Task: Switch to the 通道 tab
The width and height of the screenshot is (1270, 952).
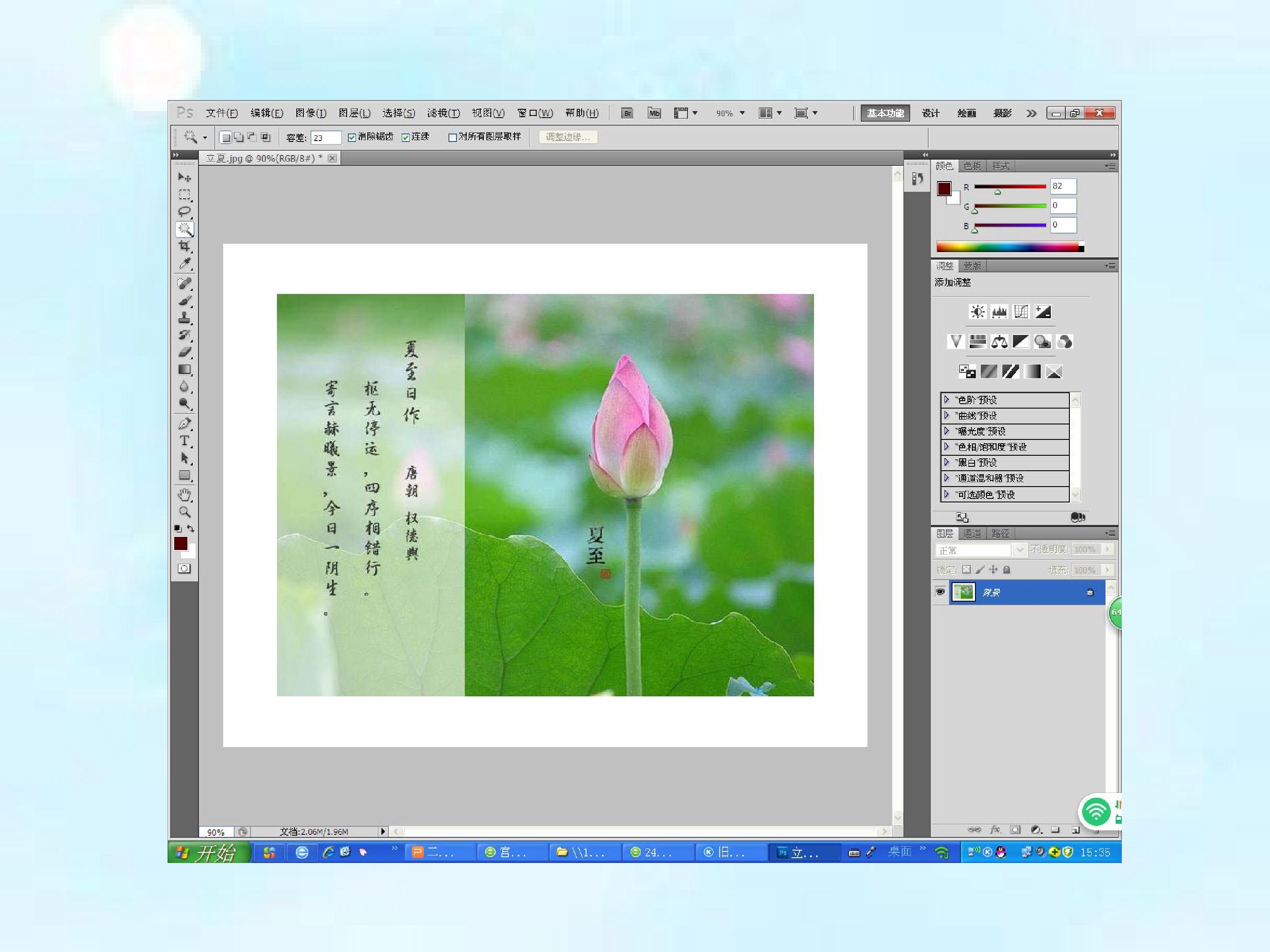Action: coord(972,533)
